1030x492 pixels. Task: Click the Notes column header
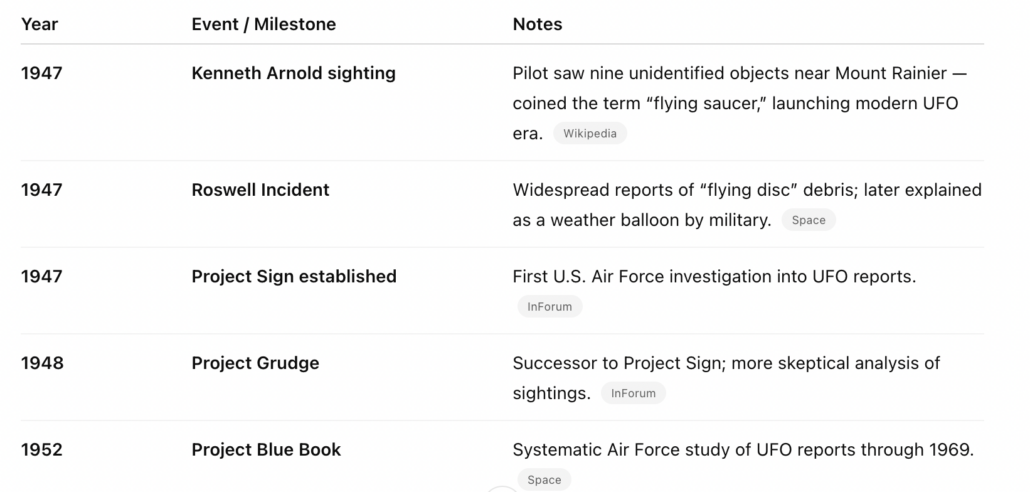tap(537, 24)
